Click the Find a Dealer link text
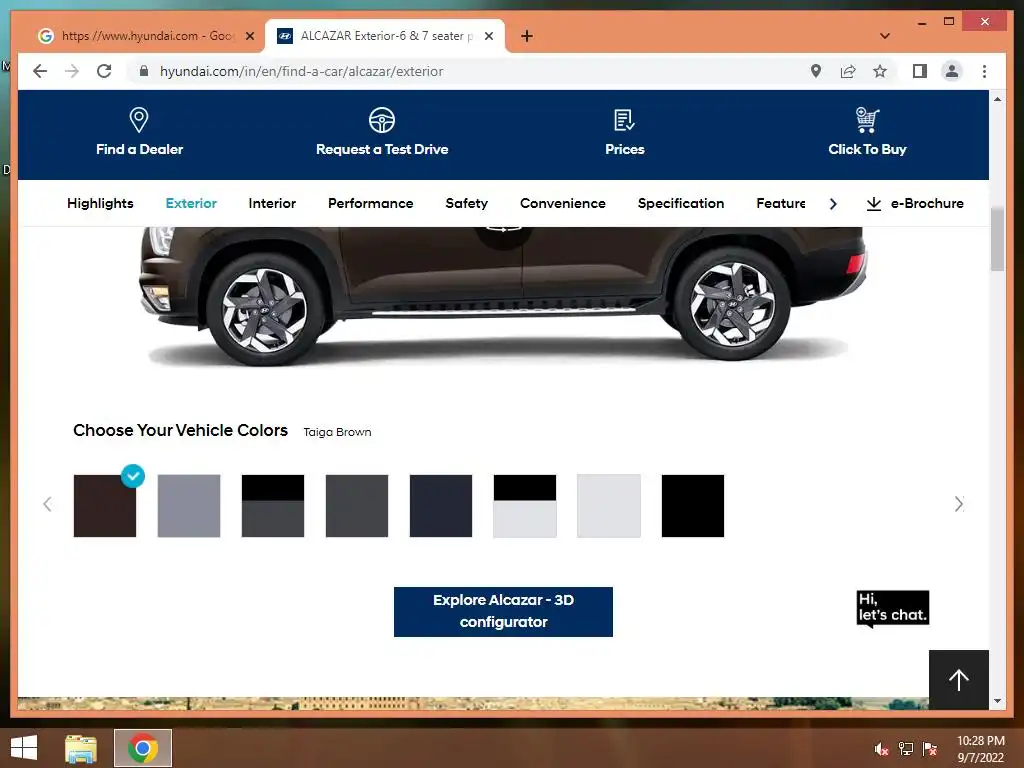The image size is (1024, 768). 139,149
